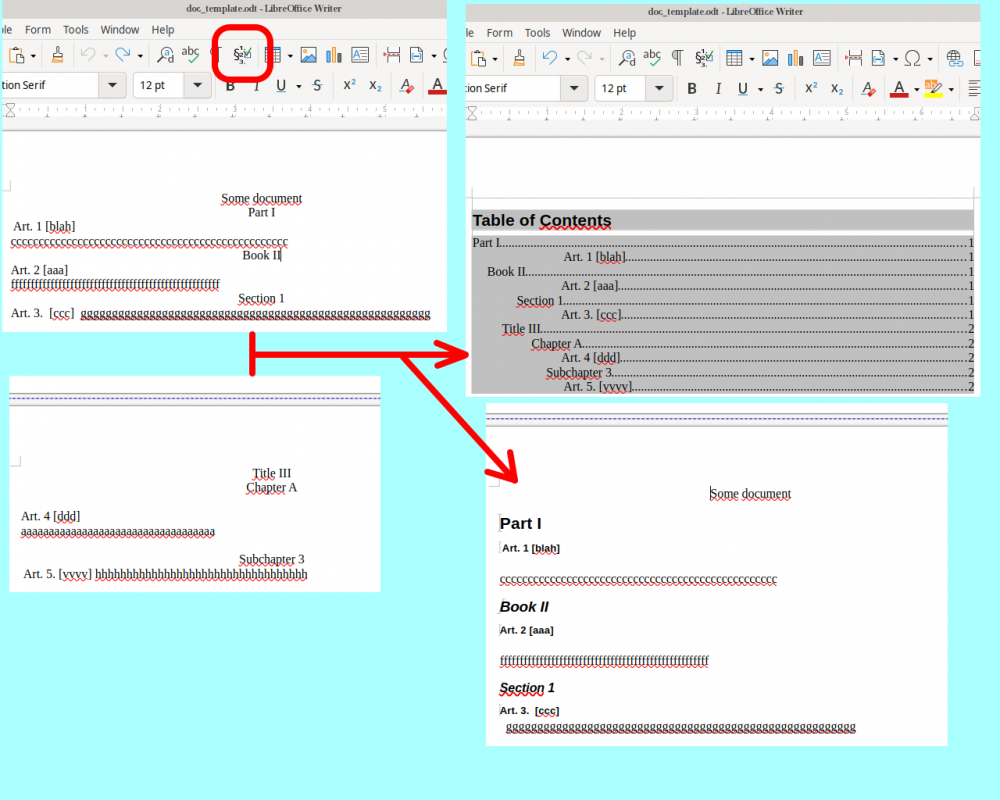Toggle Superscript in right window
The width and height of the screenshot is (1000, 800).
coord(811,88)
